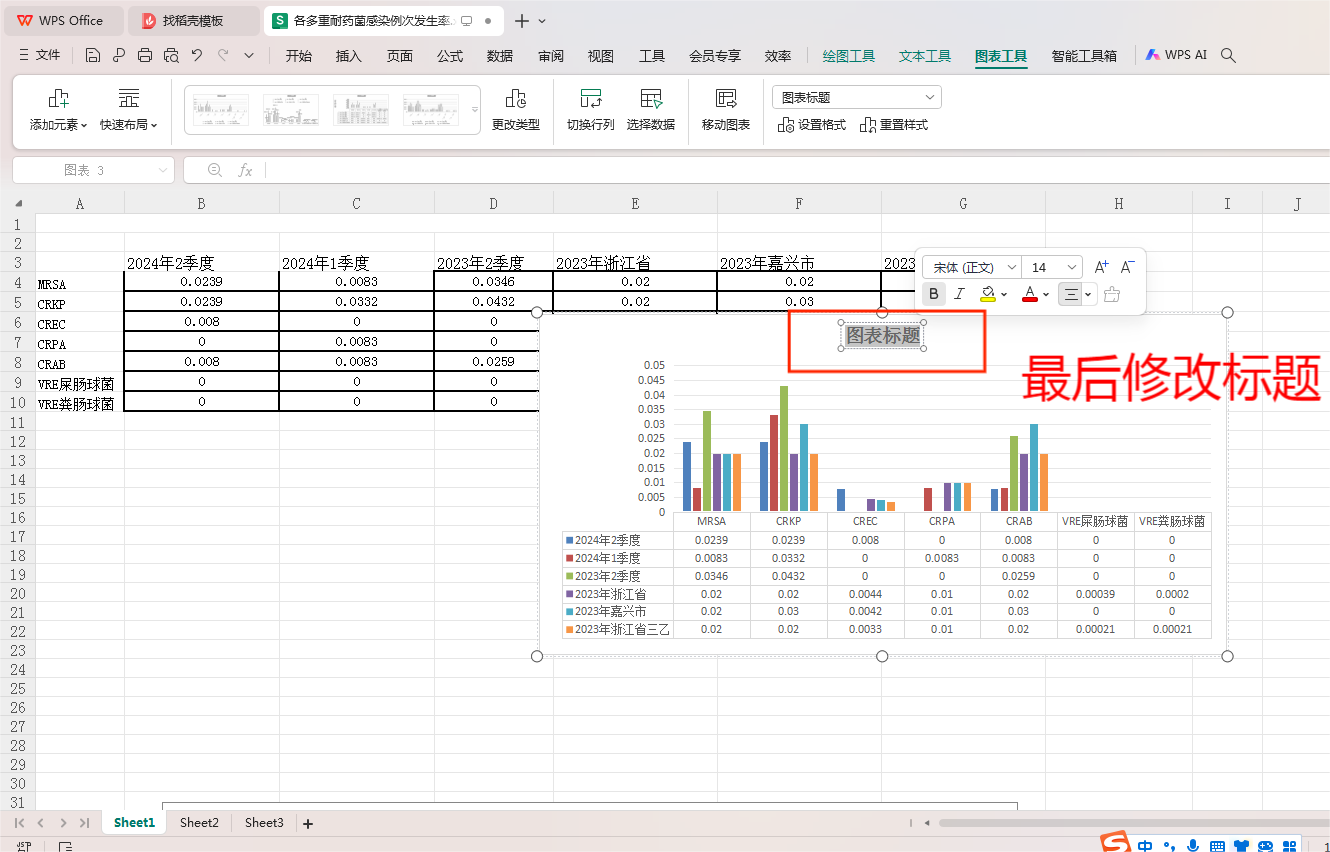Switch to the Sheet2 worksheet tab
The height and width of the screenshot is (852, 1330).
[198, 822]
